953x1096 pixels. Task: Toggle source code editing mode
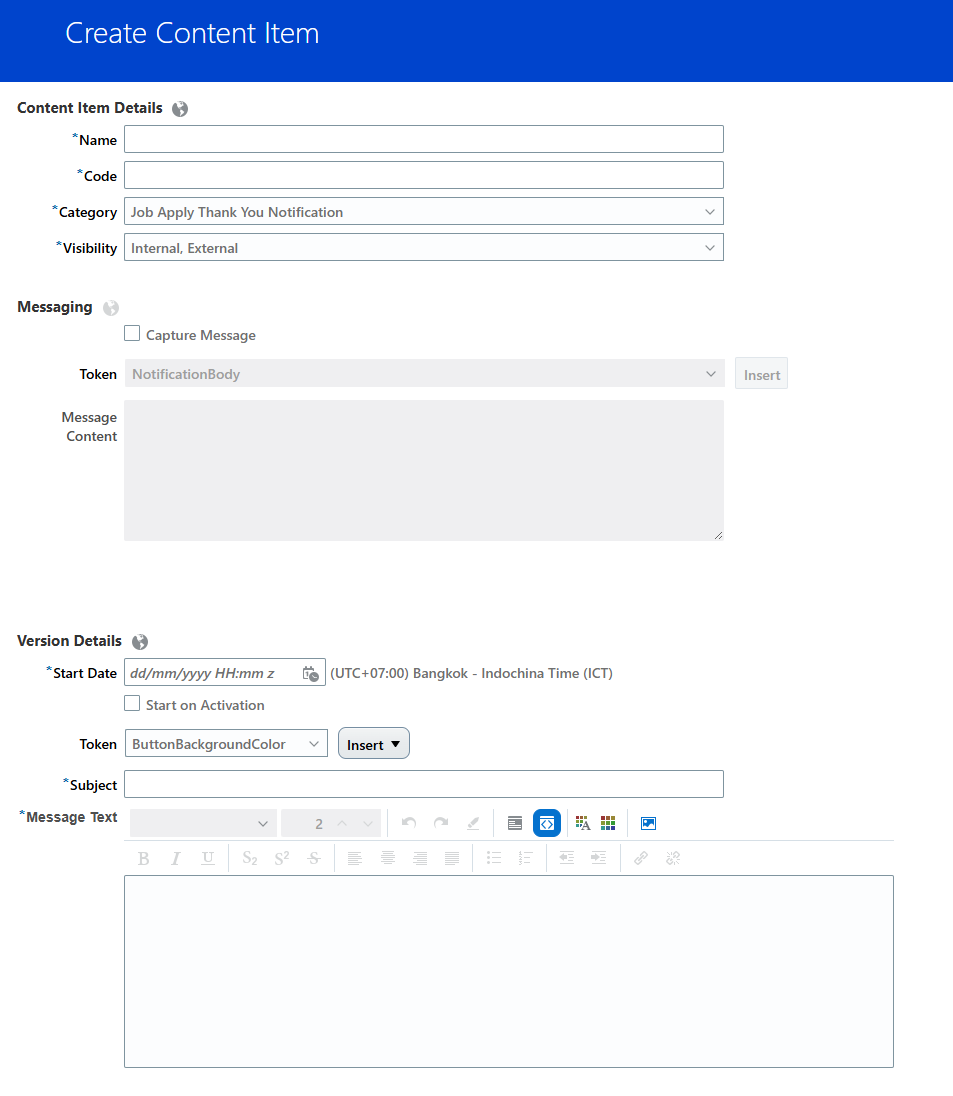coord(547,823)
